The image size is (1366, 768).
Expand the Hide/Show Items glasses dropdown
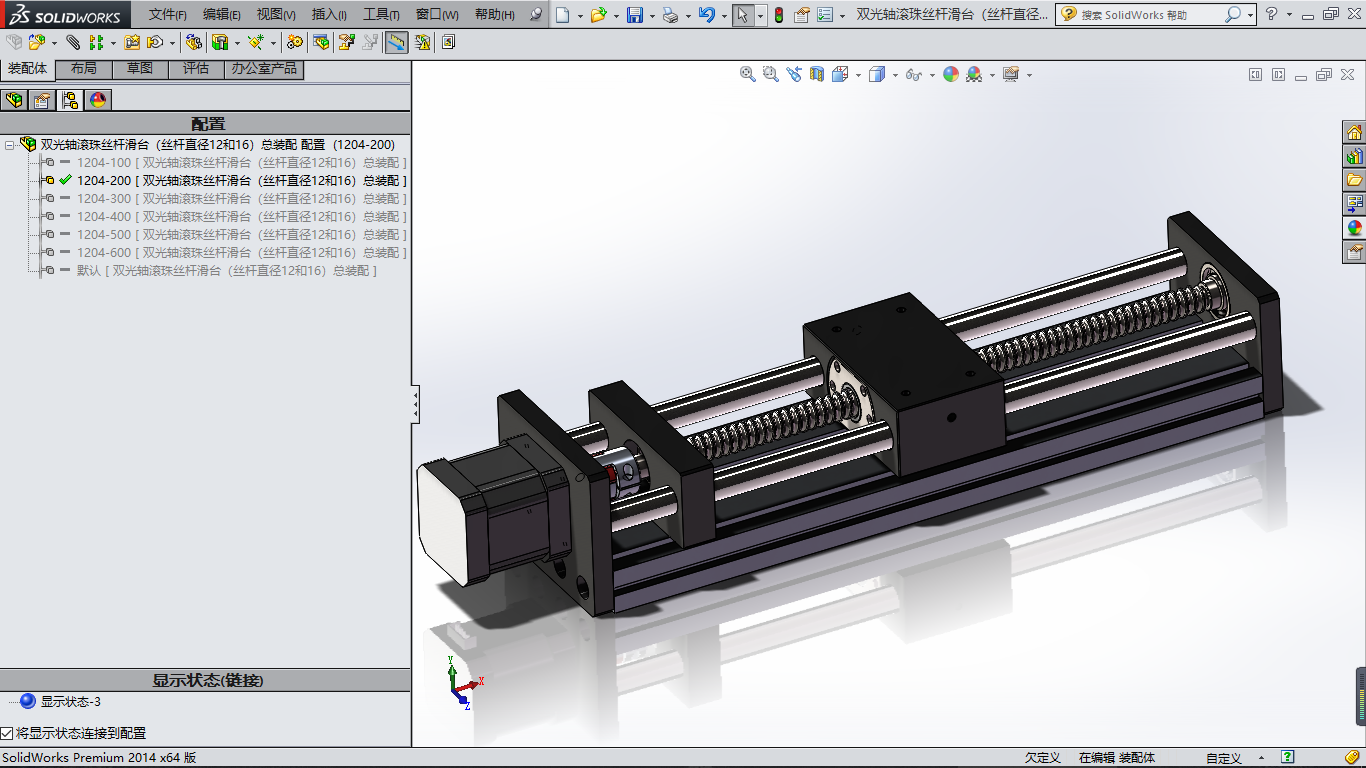931,75
